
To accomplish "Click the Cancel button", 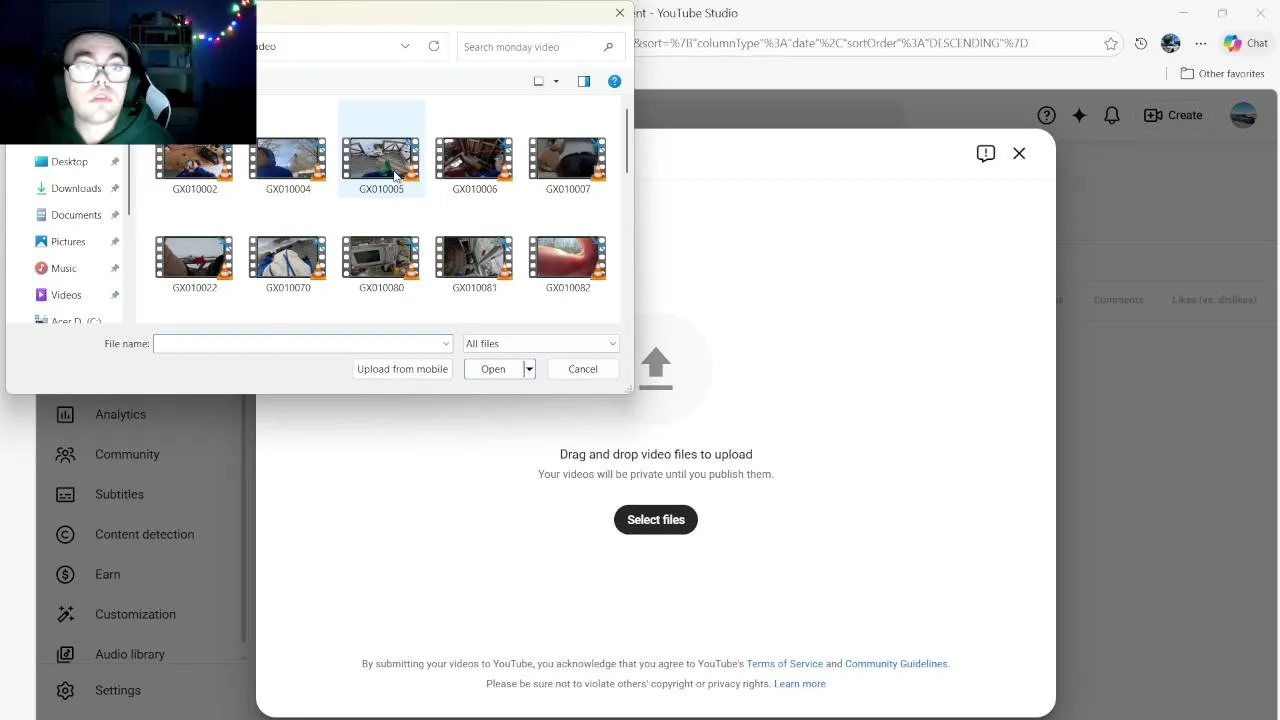I will point(583,369).
